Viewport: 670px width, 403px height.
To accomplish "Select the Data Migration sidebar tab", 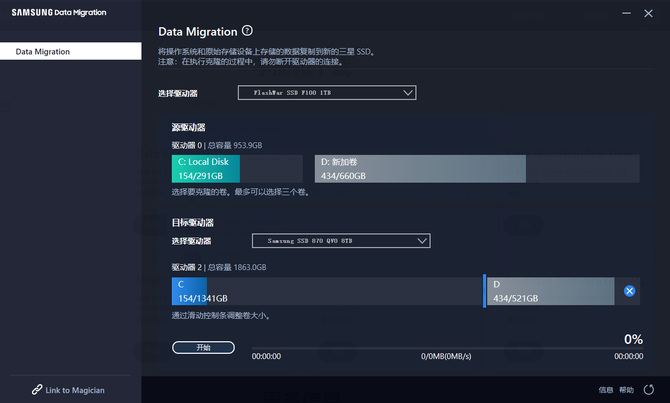I will (70, 51).
